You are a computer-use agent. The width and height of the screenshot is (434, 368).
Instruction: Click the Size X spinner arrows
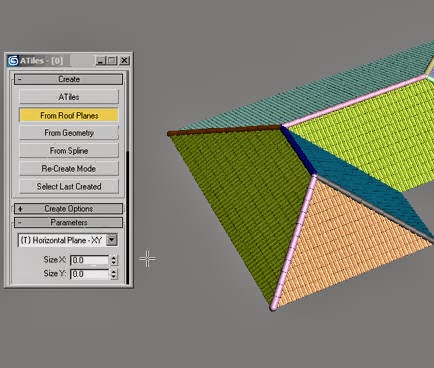click(114, 260)
